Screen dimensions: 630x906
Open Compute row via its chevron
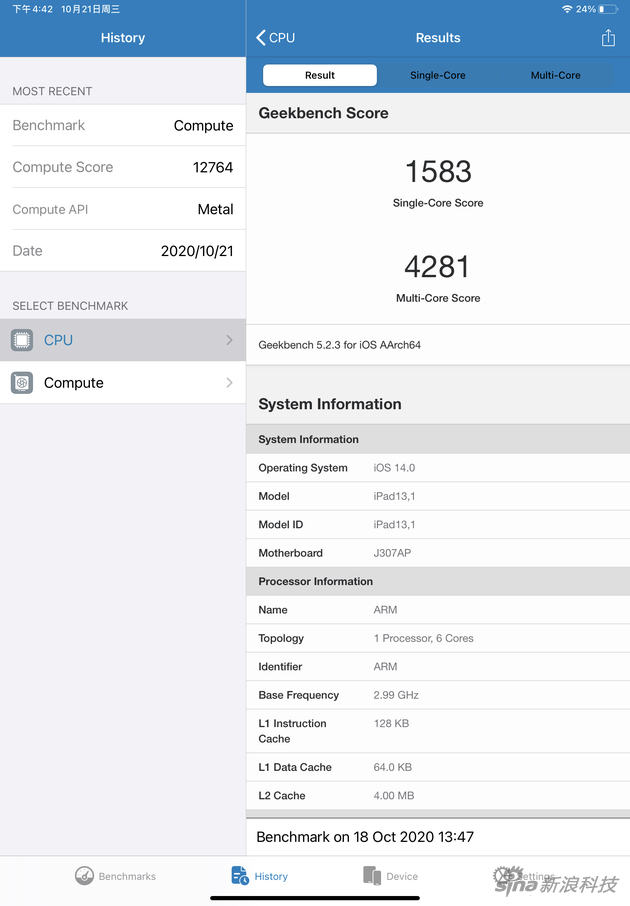pyautogui.click(x=229, y=383)
